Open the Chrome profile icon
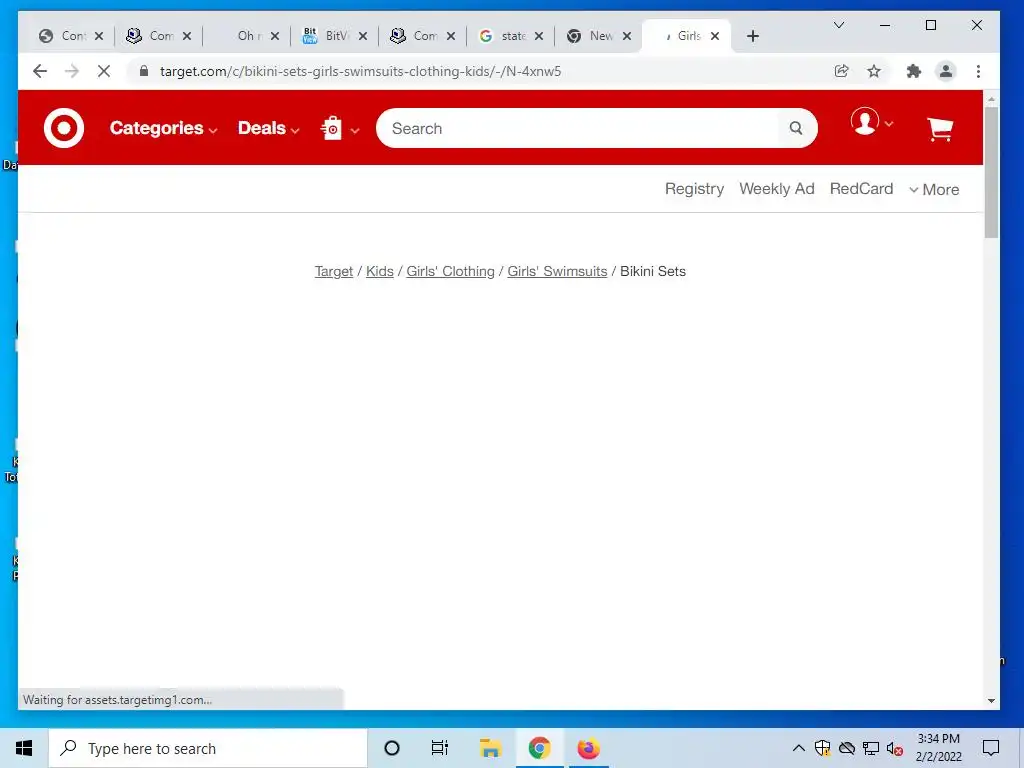 point(946,71)
